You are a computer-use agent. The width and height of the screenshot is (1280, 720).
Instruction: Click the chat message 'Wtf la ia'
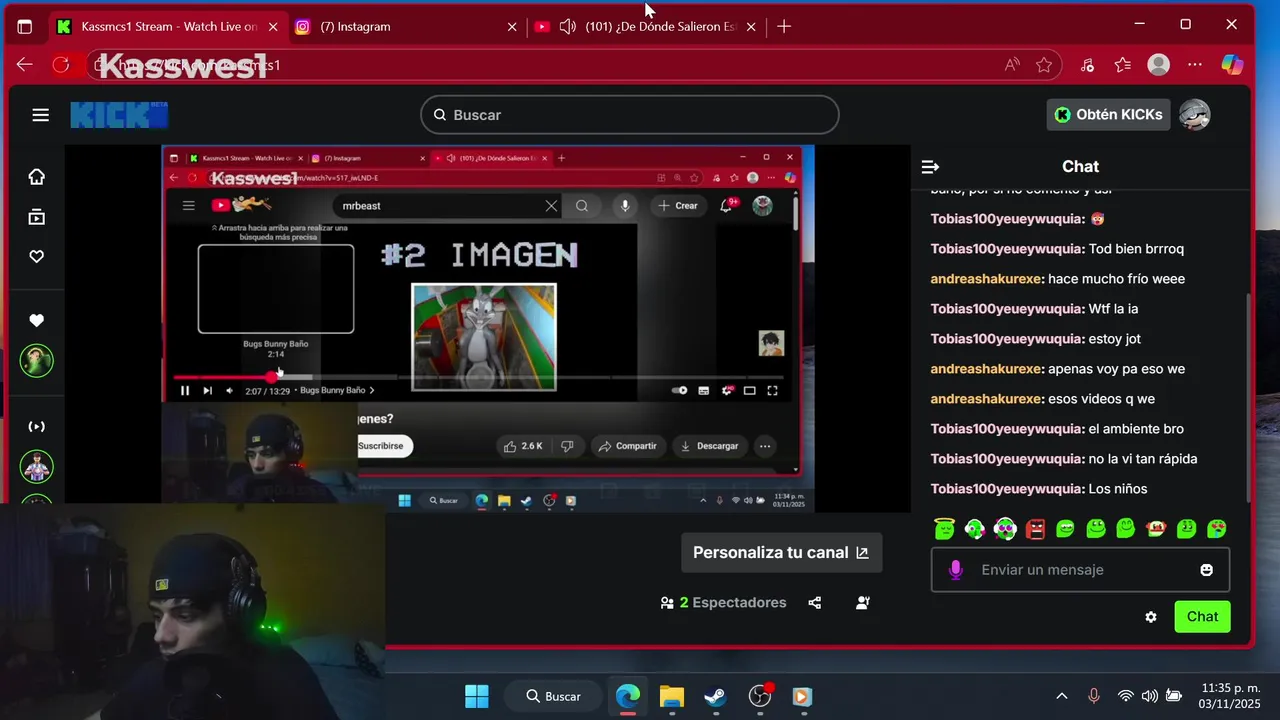(1113, 309)
